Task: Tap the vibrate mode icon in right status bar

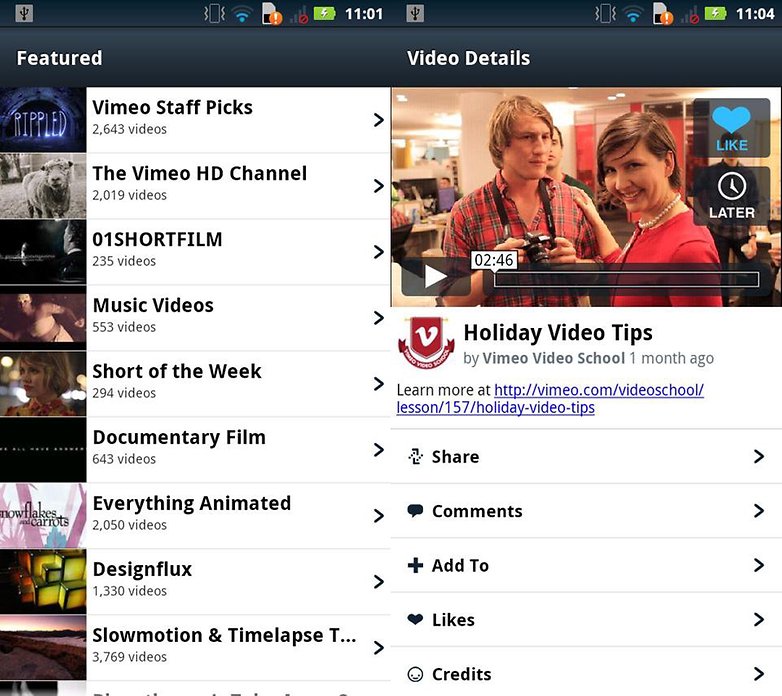Action: pos(605,13)
